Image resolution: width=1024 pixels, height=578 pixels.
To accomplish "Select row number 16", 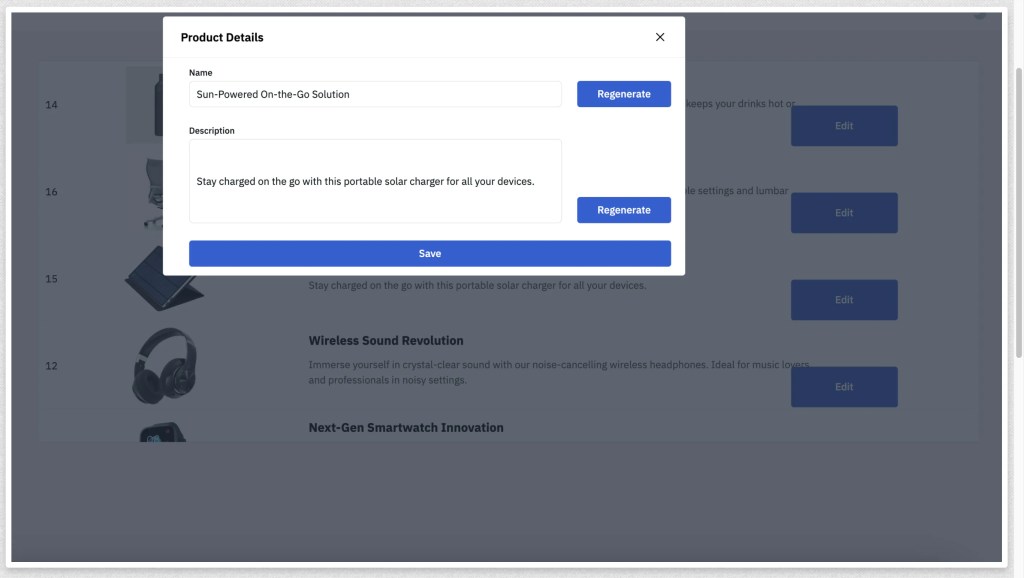I will click(x=52, y=191).
